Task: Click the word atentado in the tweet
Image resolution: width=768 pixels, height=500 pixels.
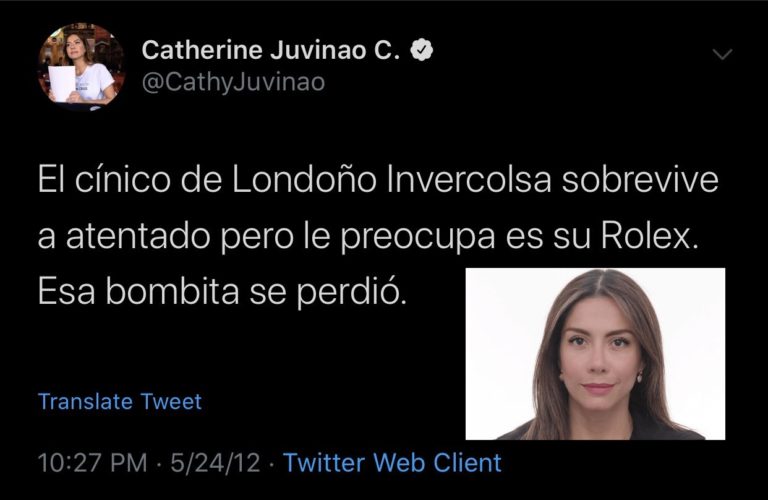Action: [139, 237]
